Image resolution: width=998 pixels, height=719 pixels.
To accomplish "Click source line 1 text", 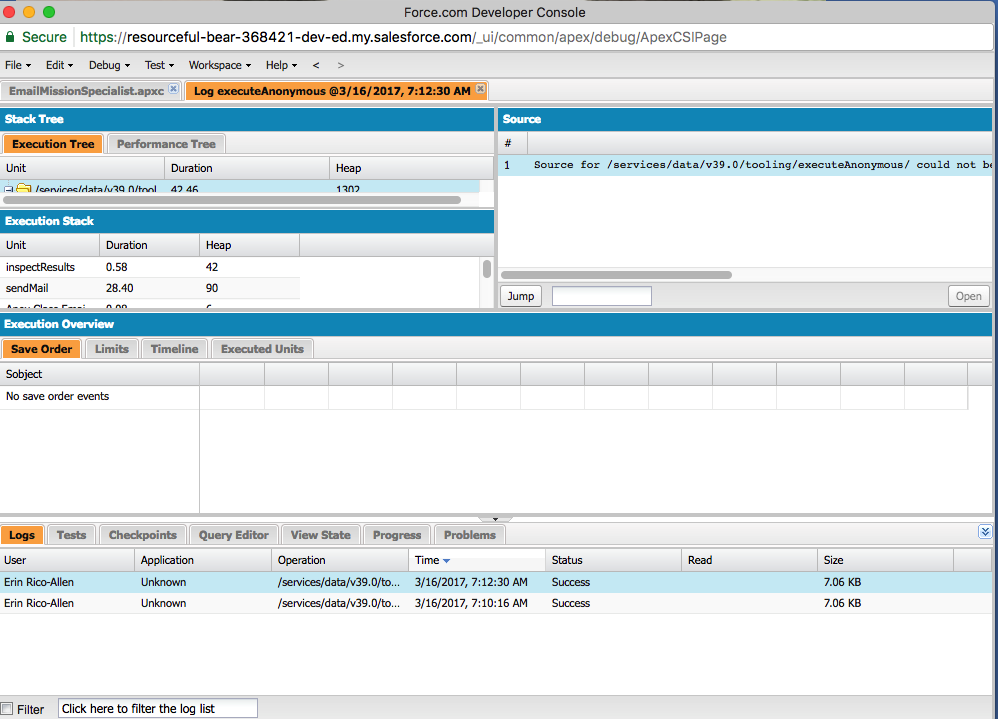I will [x=763, y=165].
